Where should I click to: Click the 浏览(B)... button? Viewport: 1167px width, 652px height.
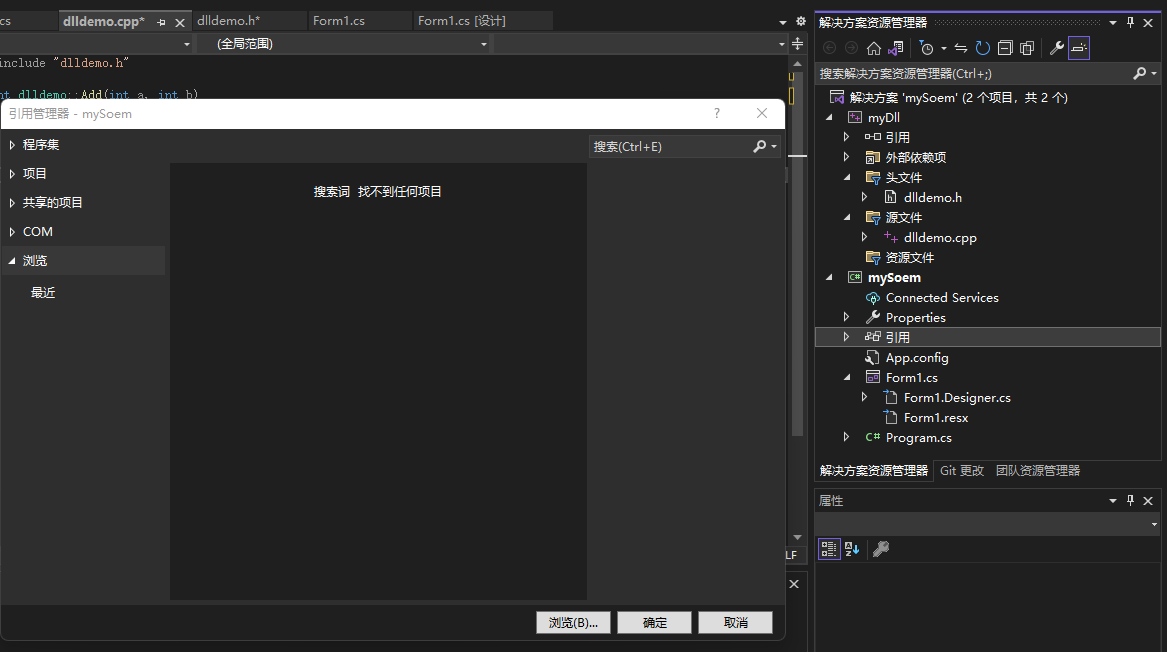click(x=573, y=623)
